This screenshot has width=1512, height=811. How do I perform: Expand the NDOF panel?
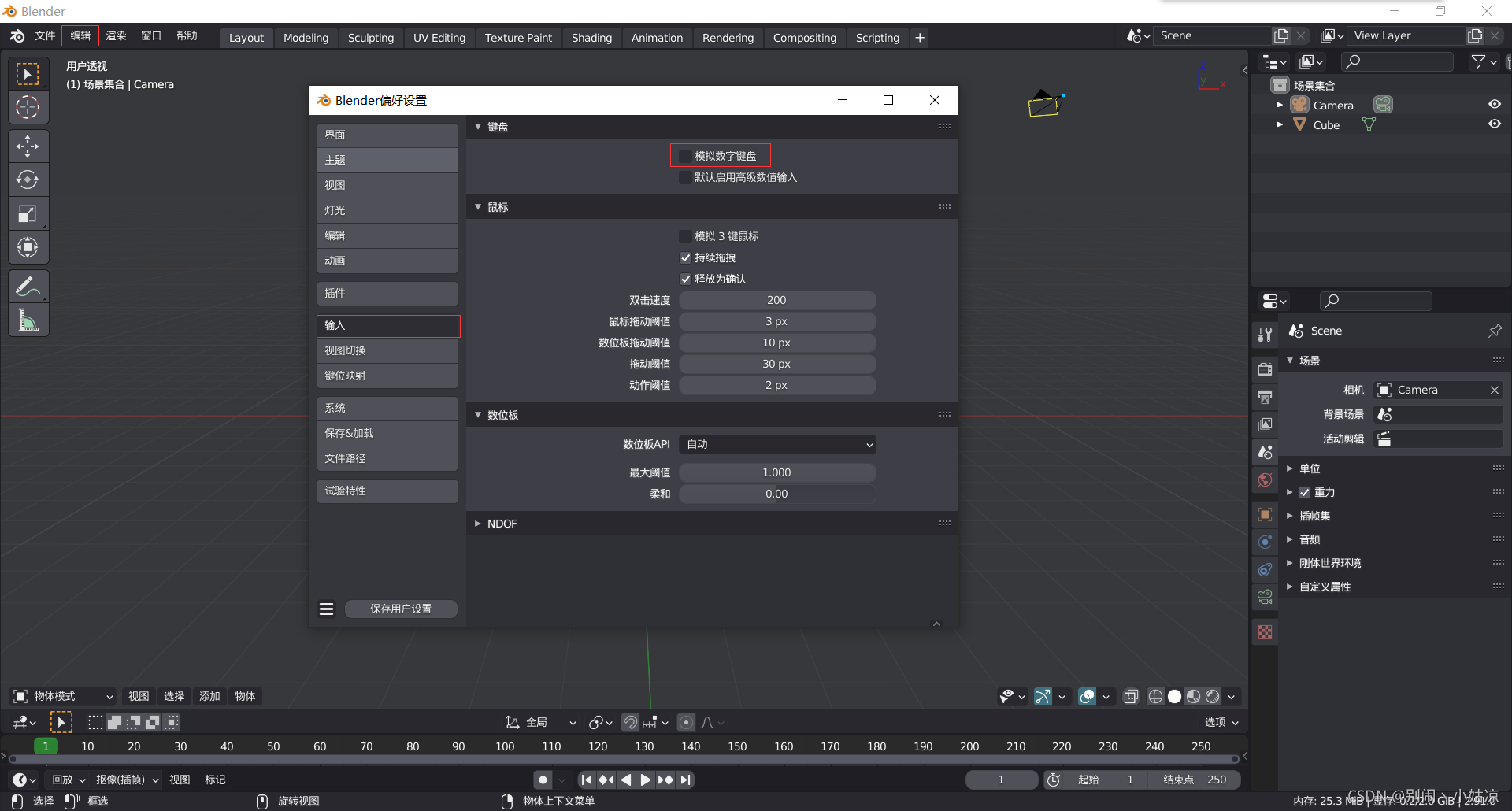coord(478,524)
